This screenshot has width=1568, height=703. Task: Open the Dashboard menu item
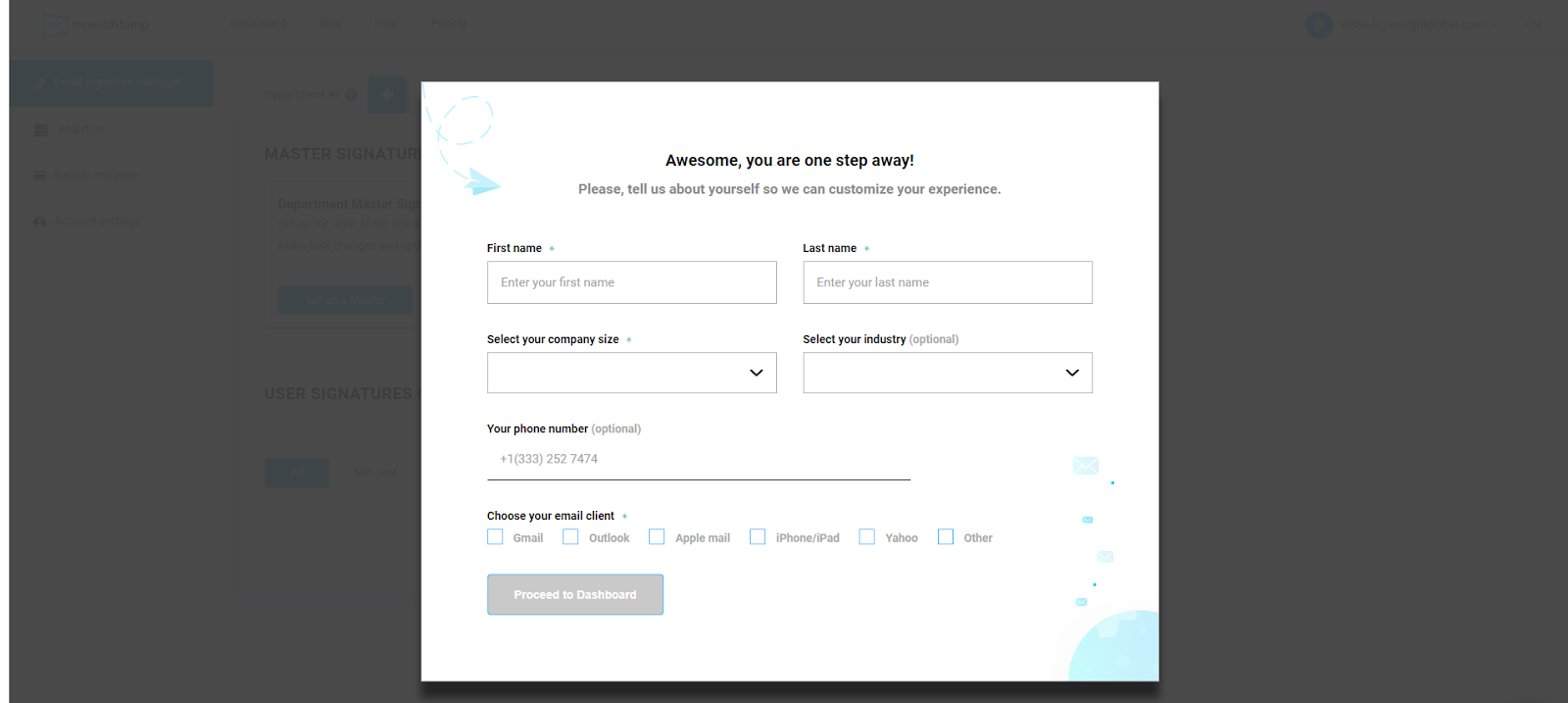[x=259, y=24]
